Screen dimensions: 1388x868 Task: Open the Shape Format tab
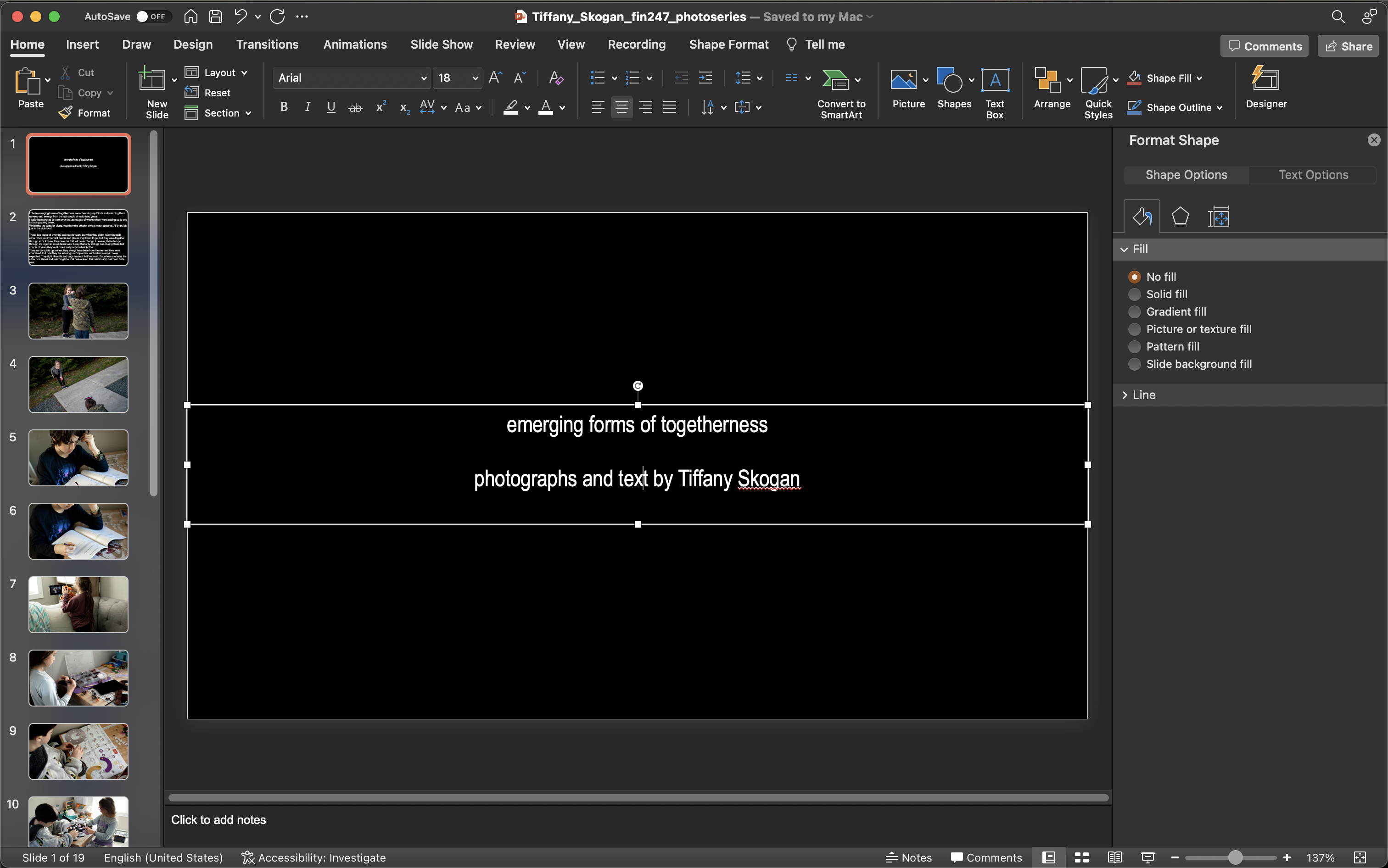click(x=728, y=44)
